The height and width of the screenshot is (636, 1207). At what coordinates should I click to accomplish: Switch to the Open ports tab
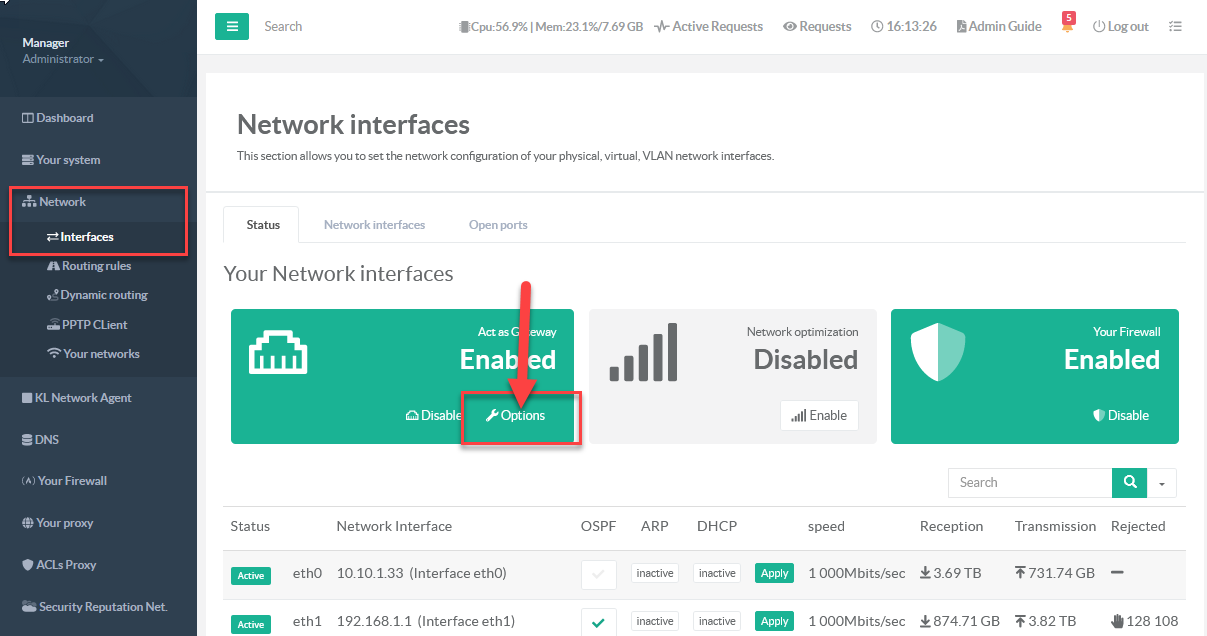coord(498,225)
